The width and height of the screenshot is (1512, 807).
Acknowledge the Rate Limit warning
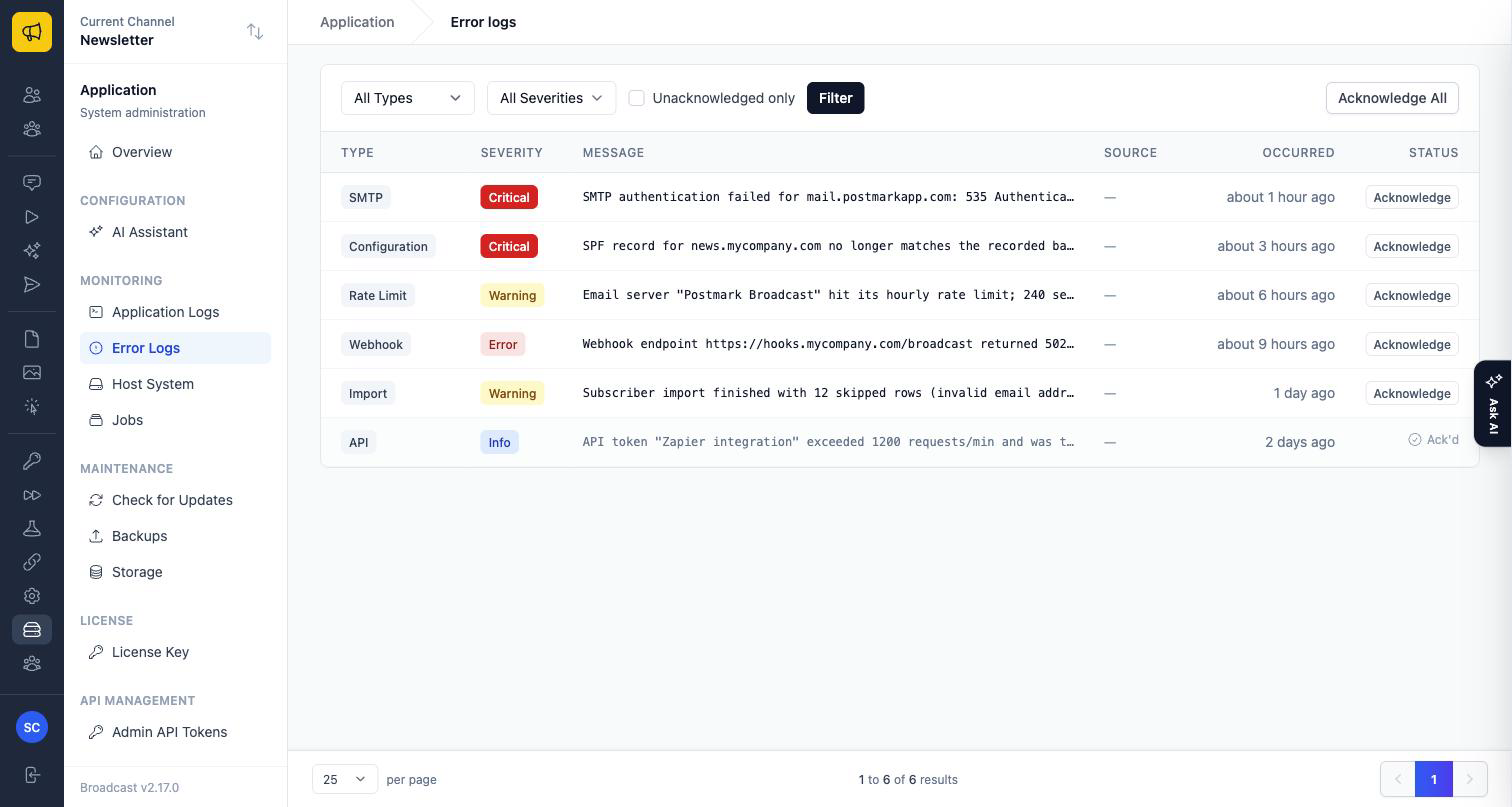pyautogui.click(x=1412, y=295)
